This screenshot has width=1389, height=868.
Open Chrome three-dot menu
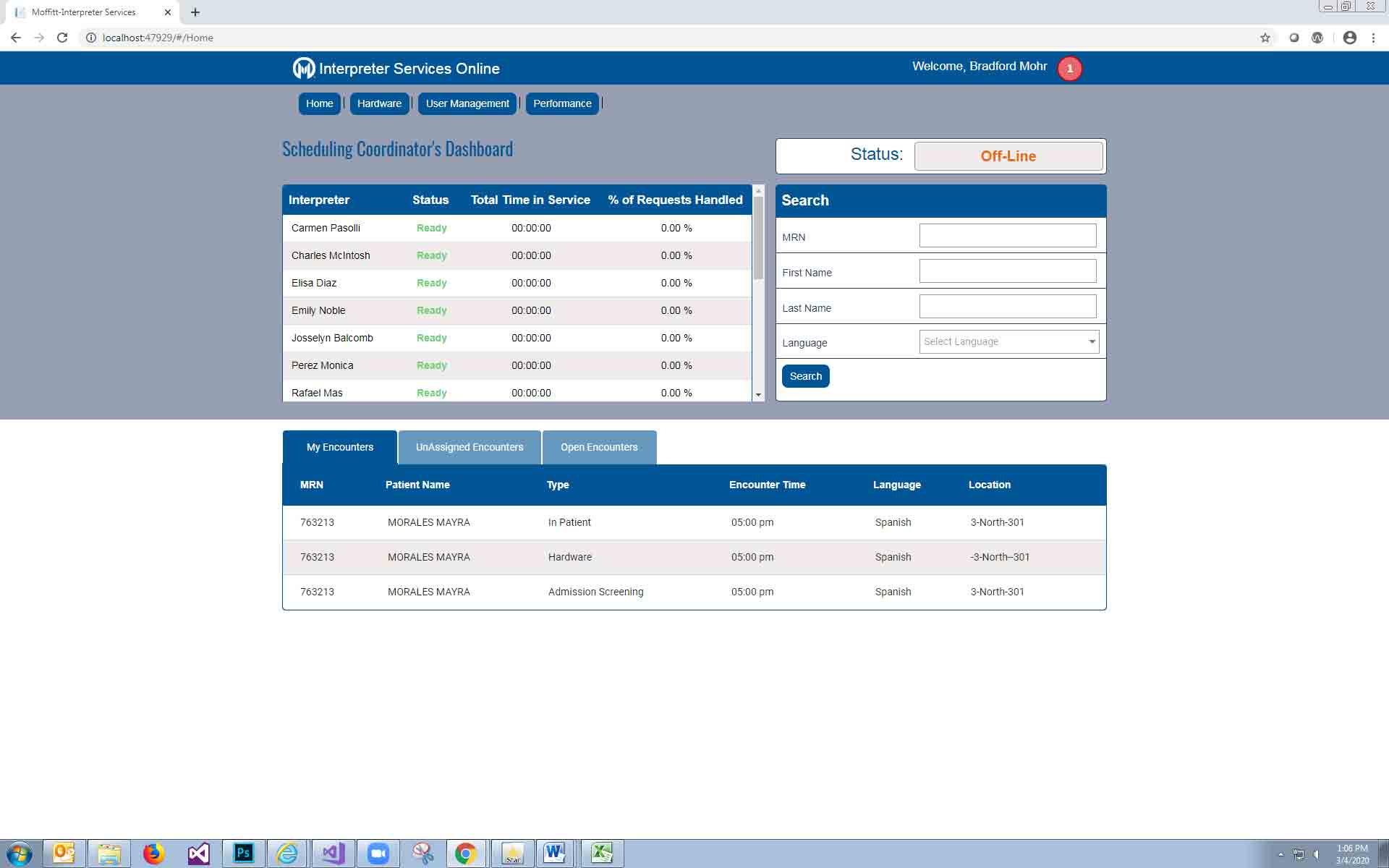[1373, 38]
